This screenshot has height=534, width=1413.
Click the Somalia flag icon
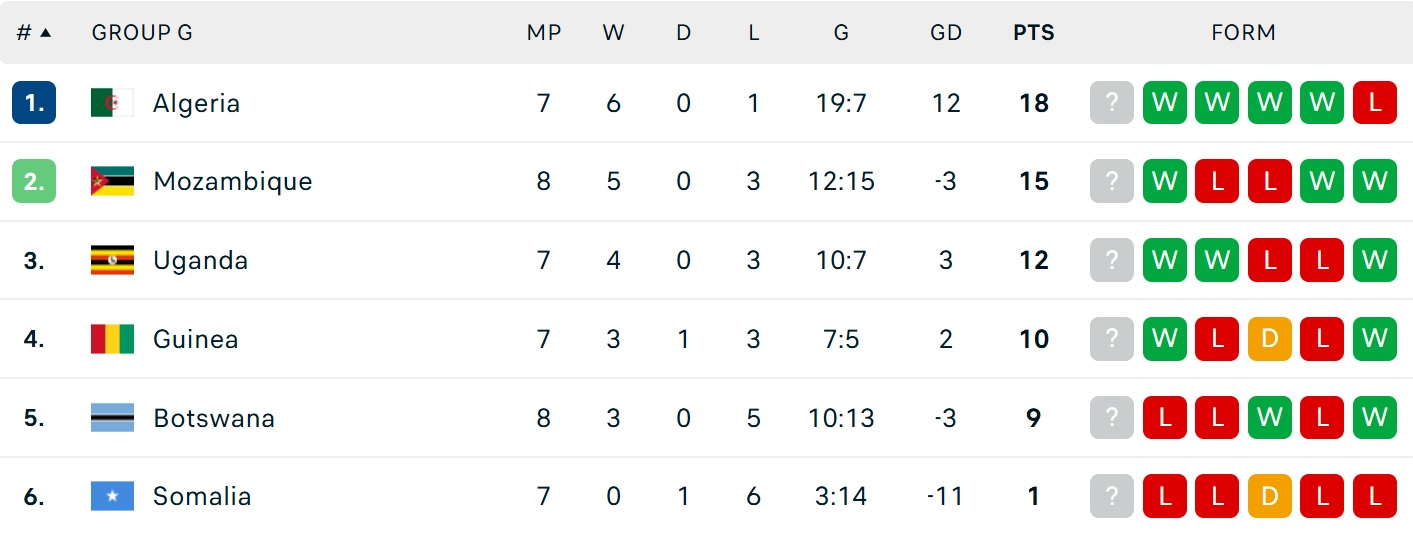[x=112, y=496]
